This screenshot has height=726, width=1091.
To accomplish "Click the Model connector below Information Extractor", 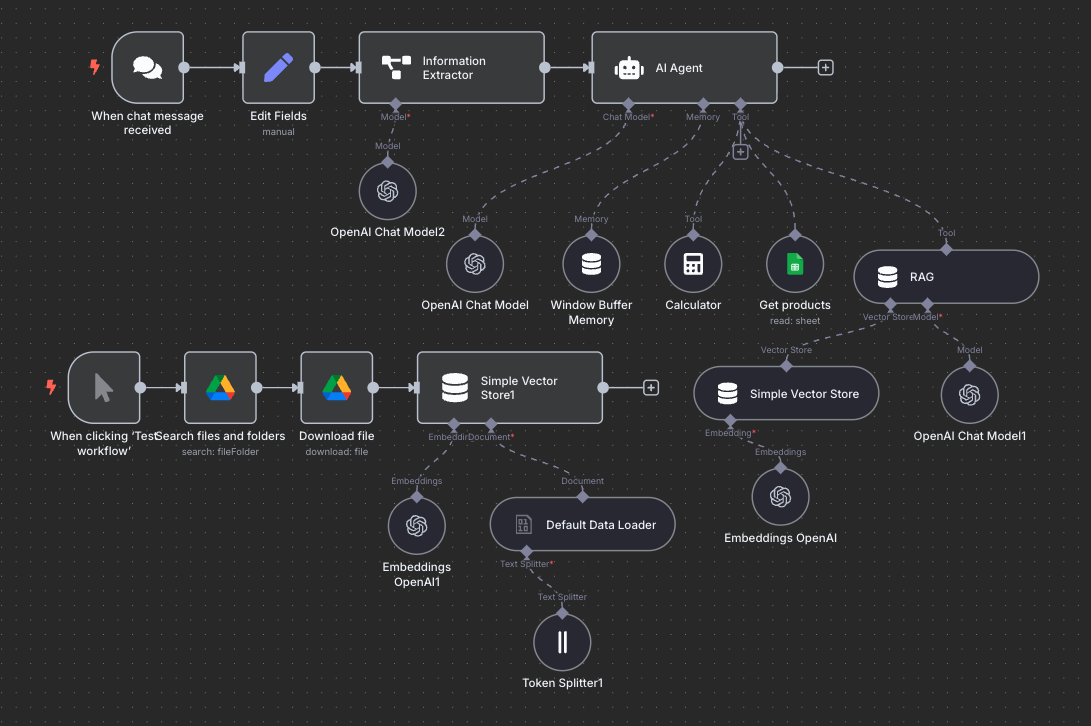I will pos(395,104).
